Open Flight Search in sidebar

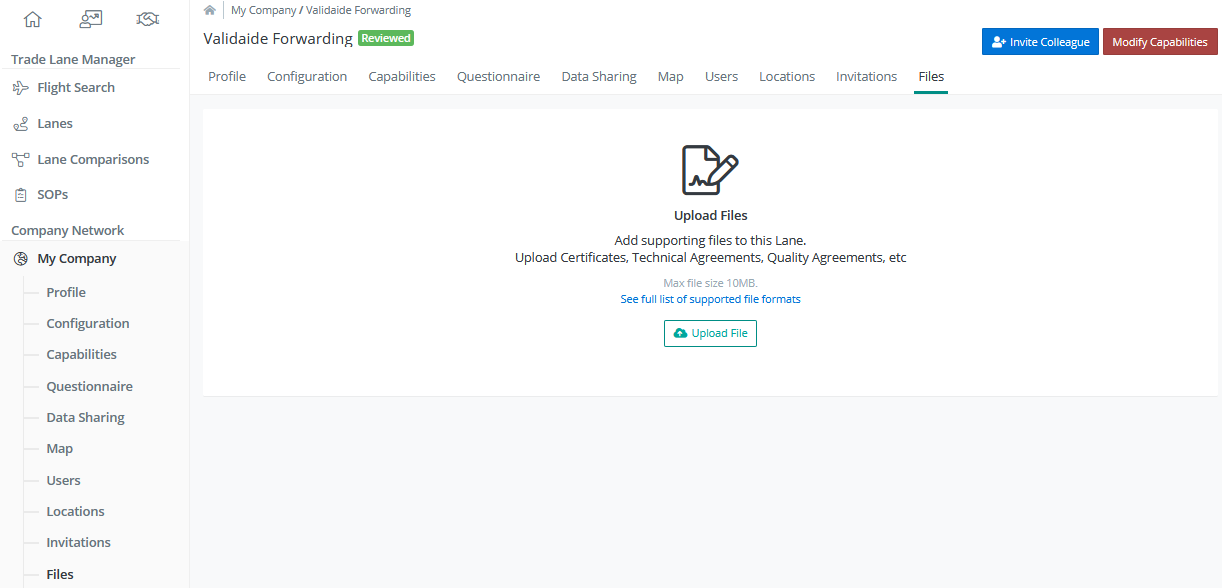[76, 88]
